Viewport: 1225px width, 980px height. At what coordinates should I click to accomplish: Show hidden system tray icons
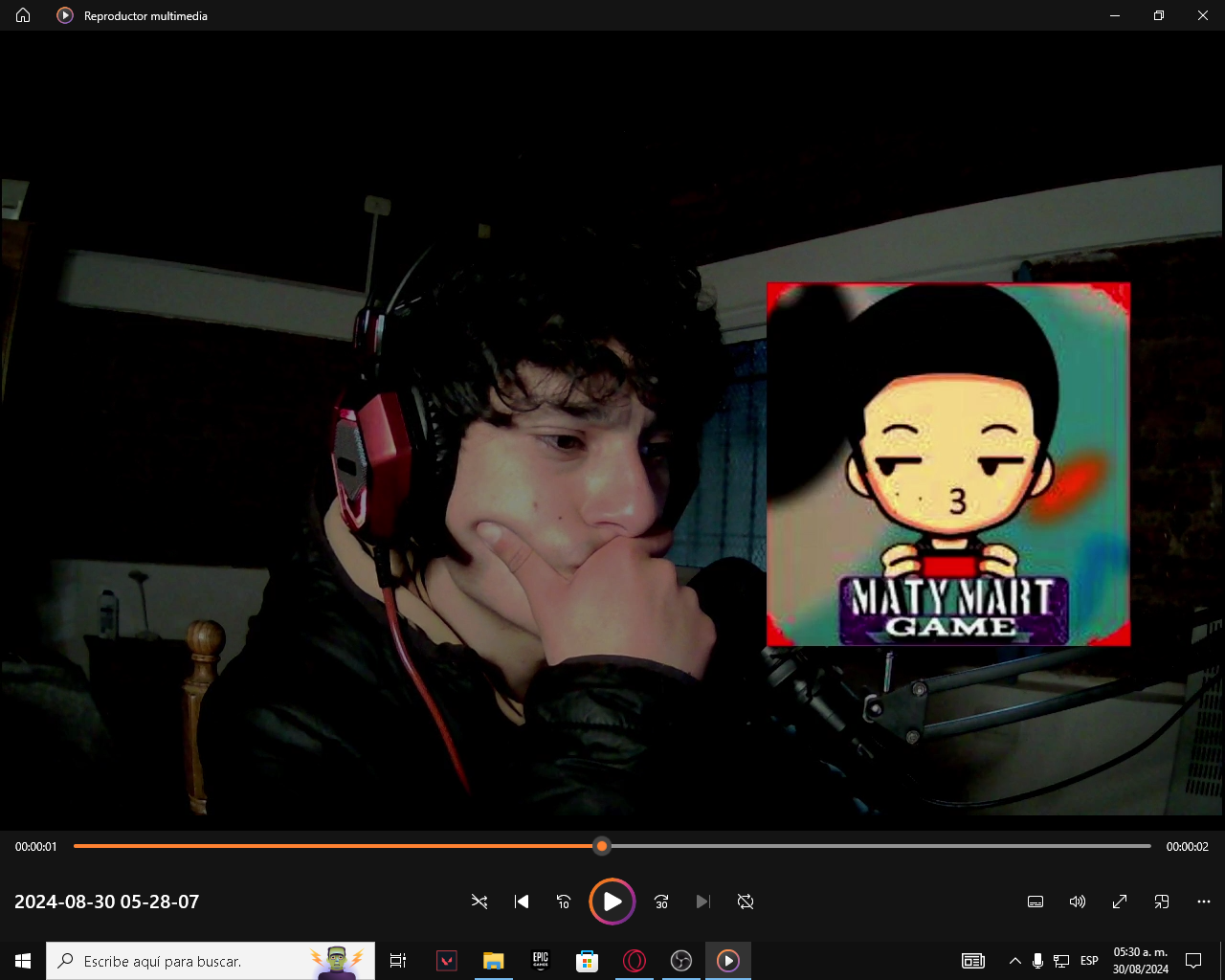(x=1014, y=961)
